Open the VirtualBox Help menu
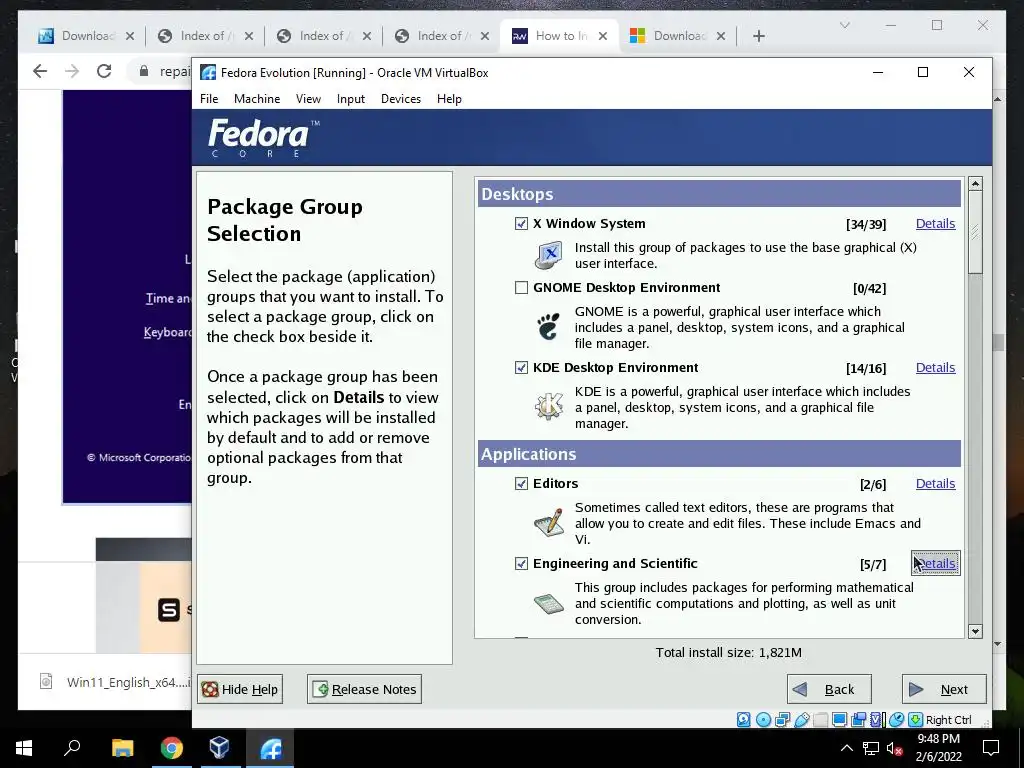This screenshot has height=768, width=1024. tap(449, 99)
